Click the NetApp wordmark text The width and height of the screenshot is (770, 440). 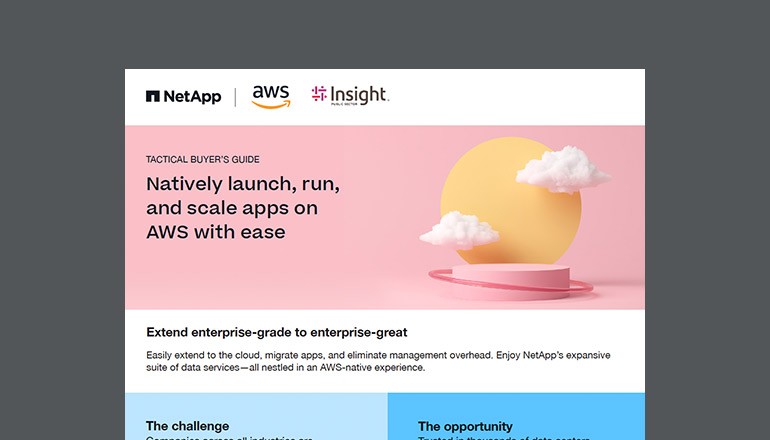pyautogui.click(x=192, y=97)
